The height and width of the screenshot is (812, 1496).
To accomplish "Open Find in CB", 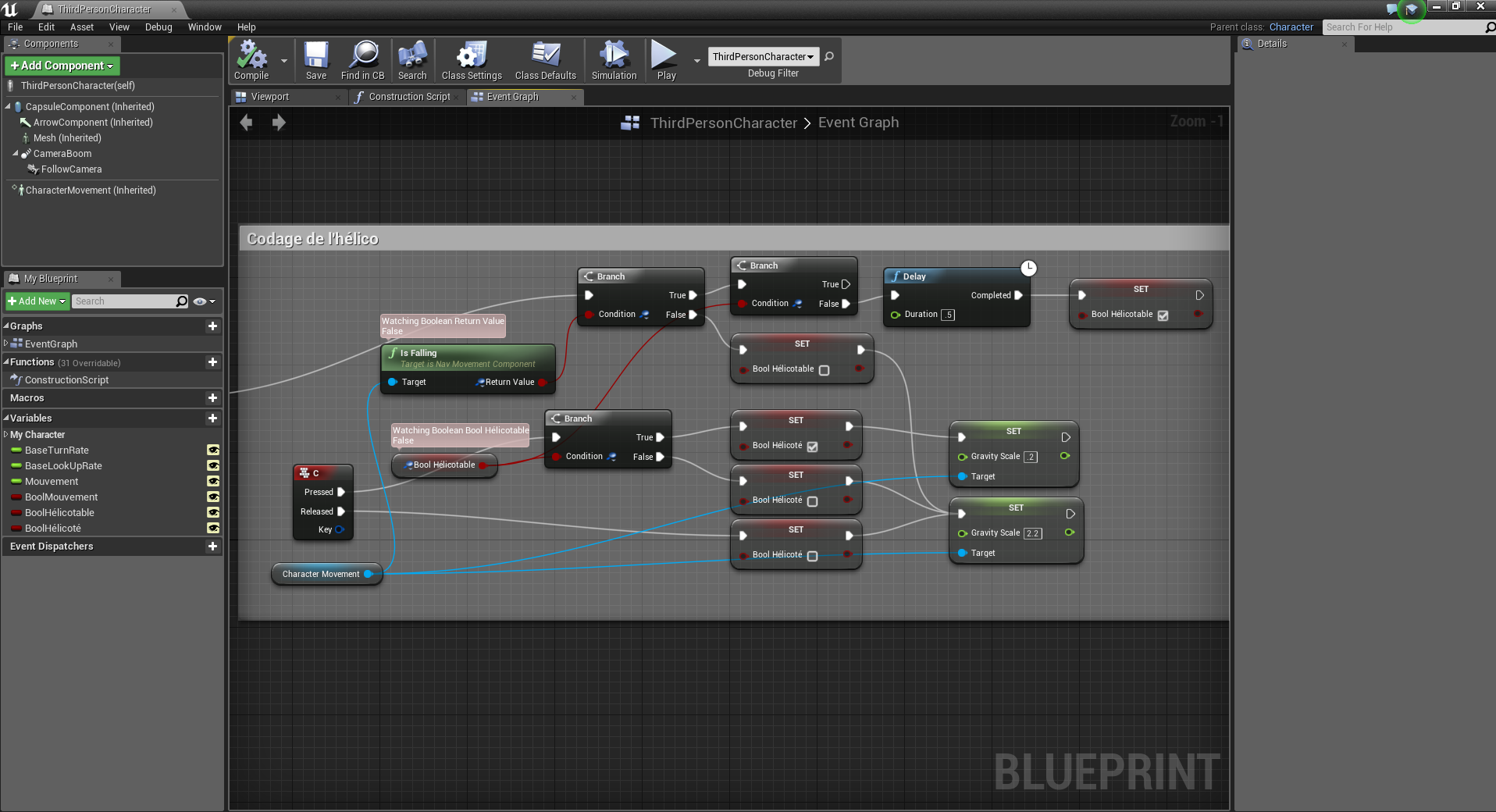I will click(x=363, y=61).
